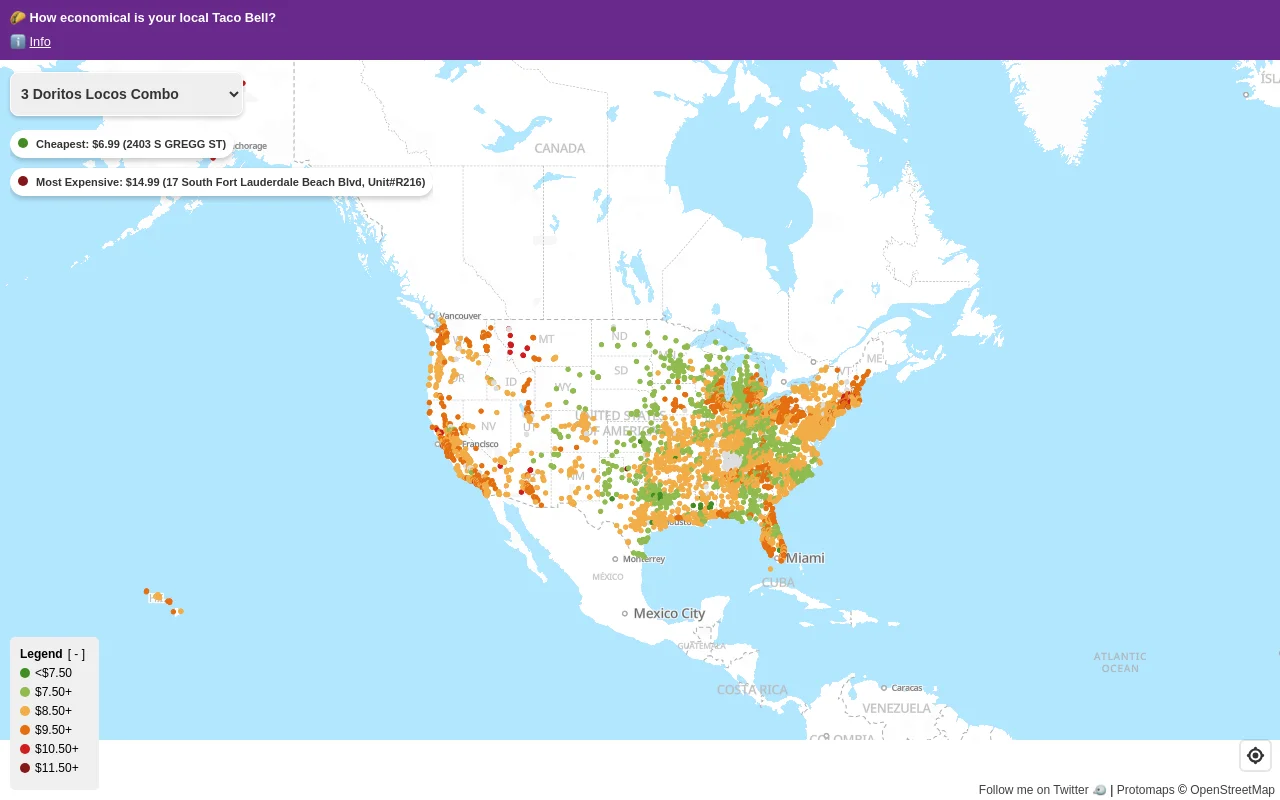Click the CANADA country label
This screenshot has width=1280, height=800.
click(x=560, y=148)
